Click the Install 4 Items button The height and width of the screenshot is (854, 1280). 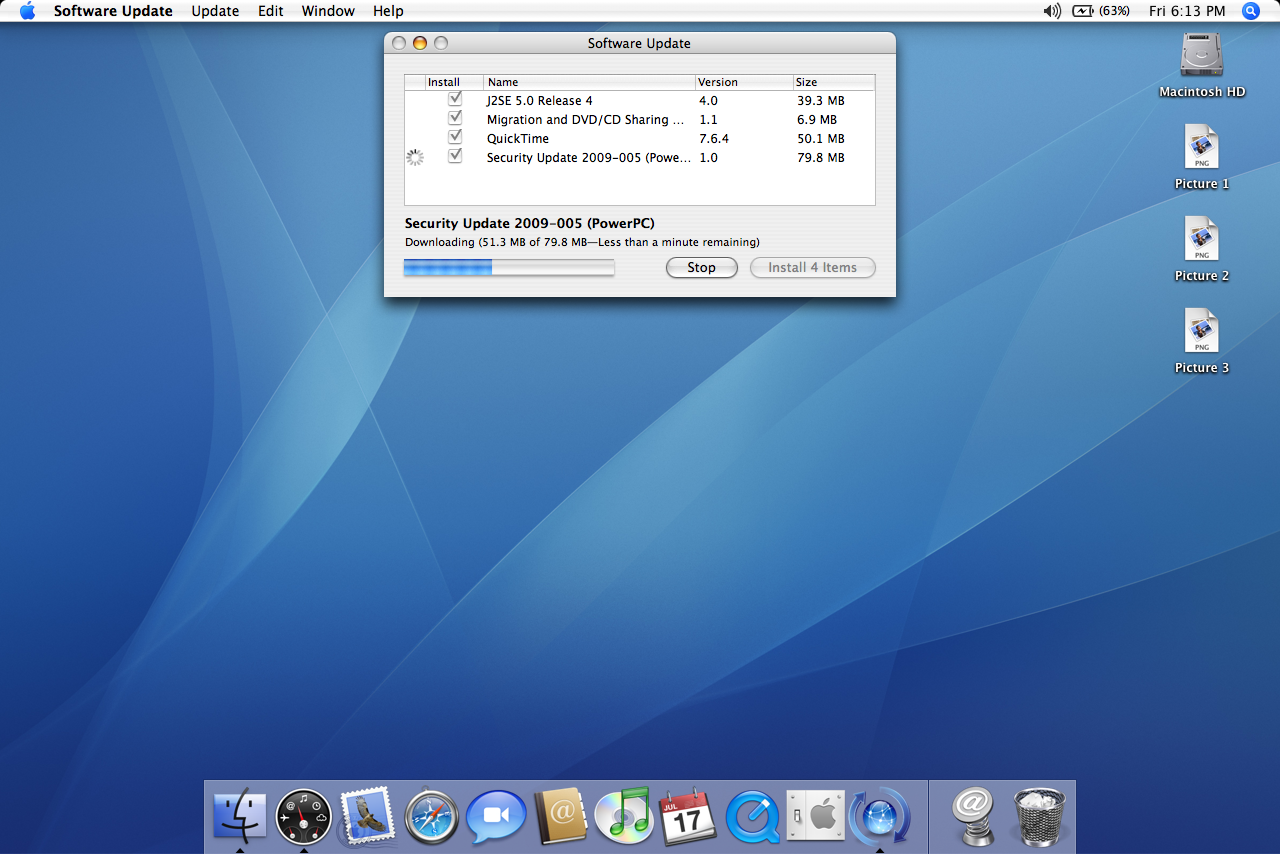(x=812, y=268)
